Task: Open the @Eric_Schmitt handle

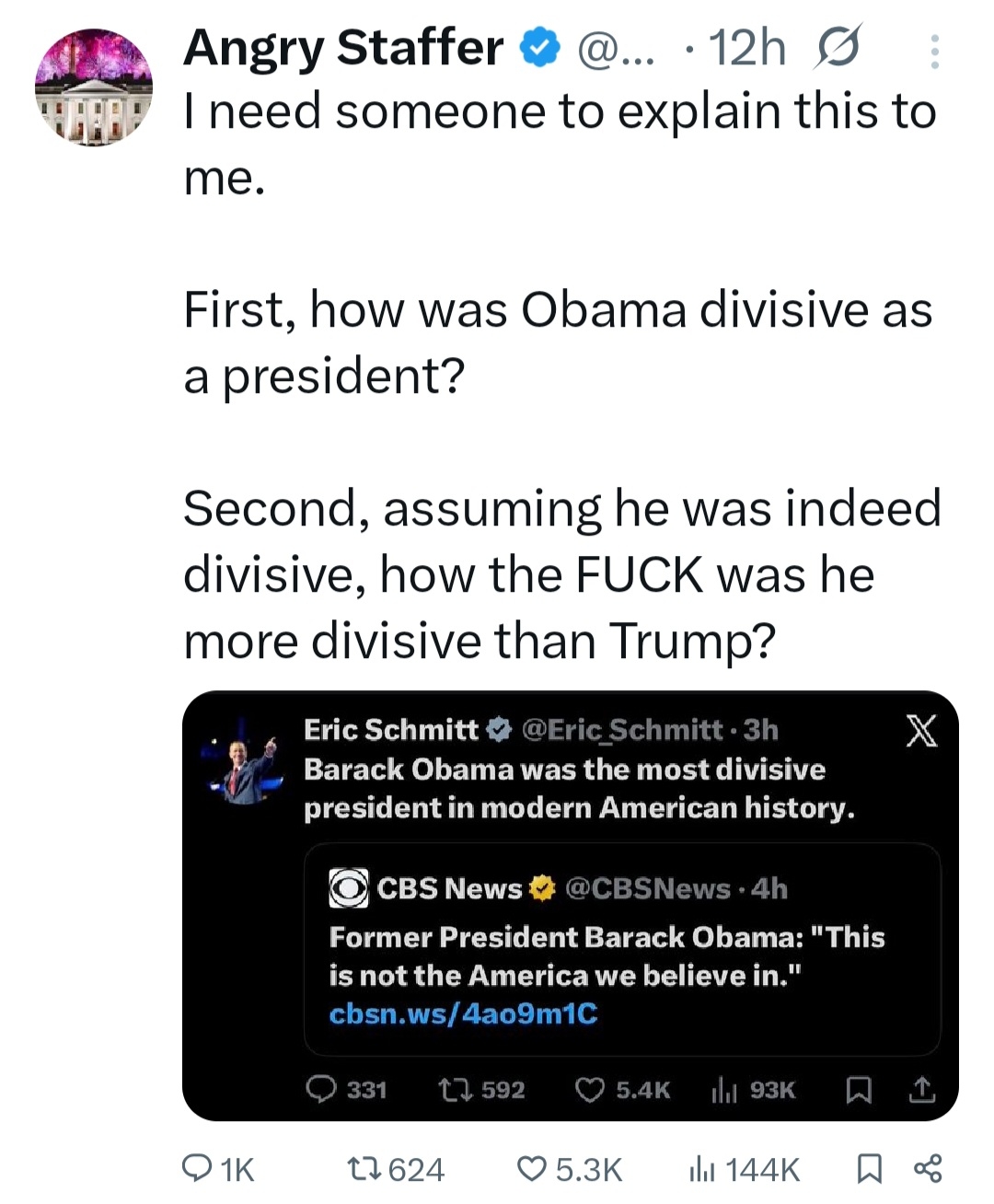Action: pyautogui.click(x=621, y=730)
